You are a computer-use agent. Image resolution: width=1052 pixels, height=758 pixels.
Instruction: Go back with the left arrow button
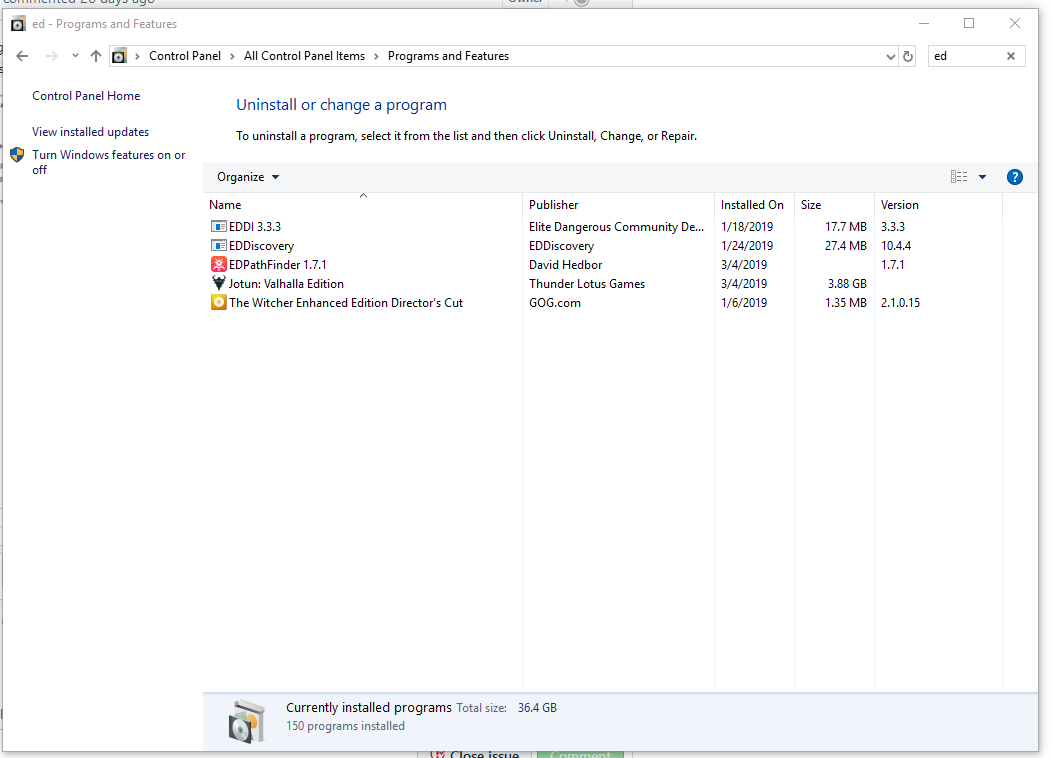(x=22, y=56)
